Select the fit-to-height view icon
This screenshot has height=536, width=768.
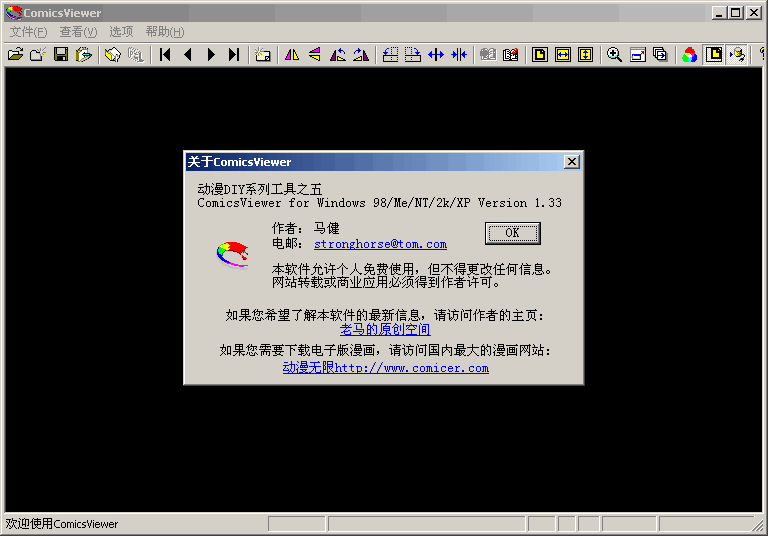pyautogui.click(x=586, y=55)
